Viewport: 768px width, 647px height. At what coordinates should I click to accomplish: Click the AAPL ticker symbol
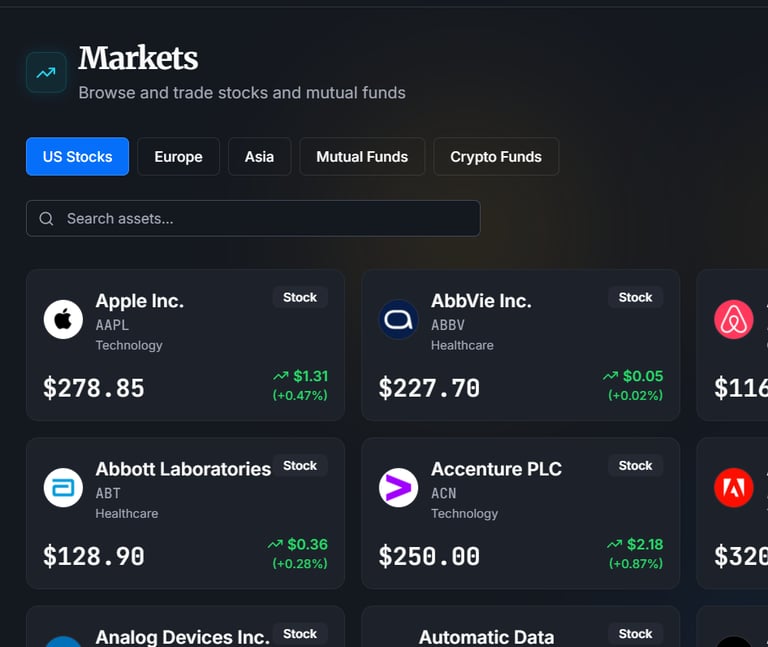(112, 325)
